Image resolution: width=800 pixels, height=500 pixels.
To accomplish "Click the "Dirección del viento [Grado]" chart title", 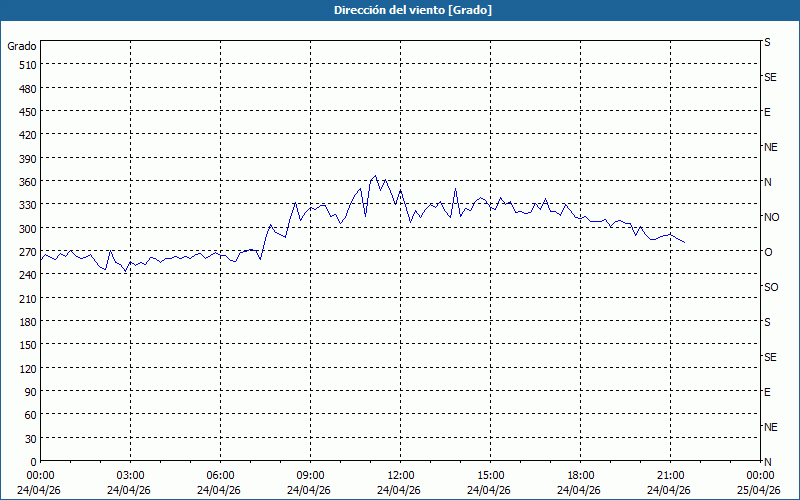I will [x=399, y=10].
